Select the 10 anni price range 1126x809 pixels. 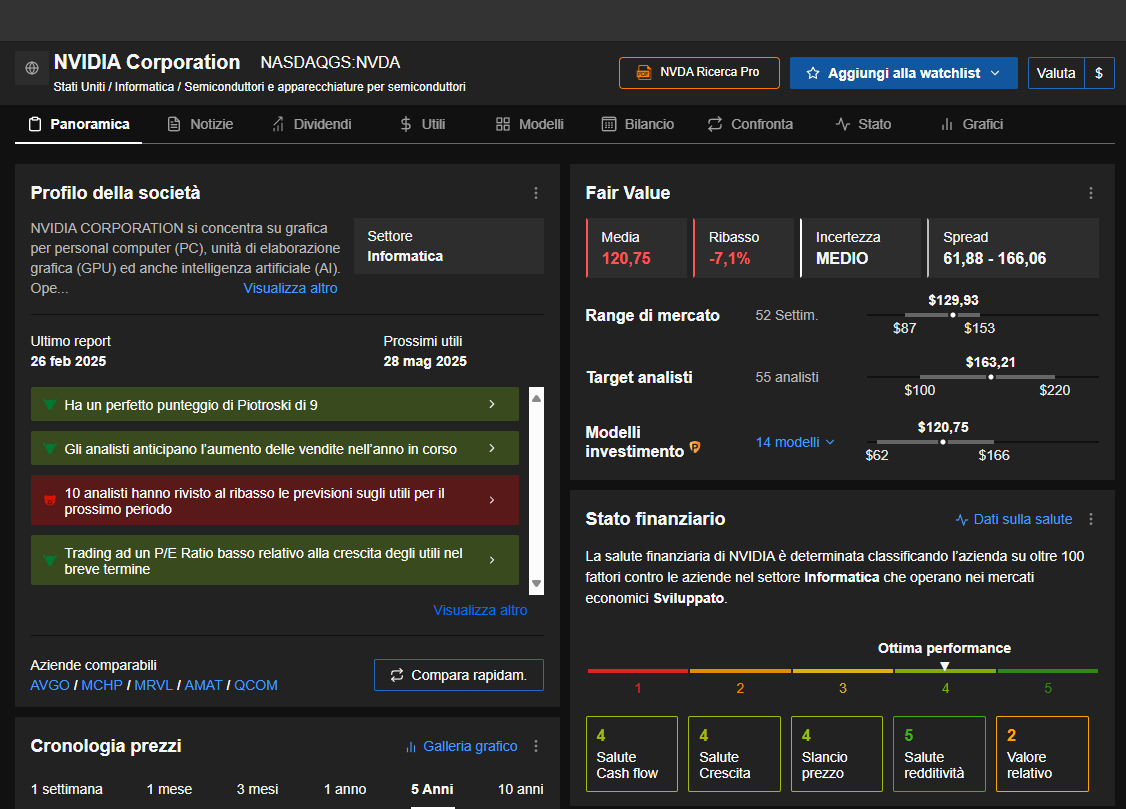[521, 790]
